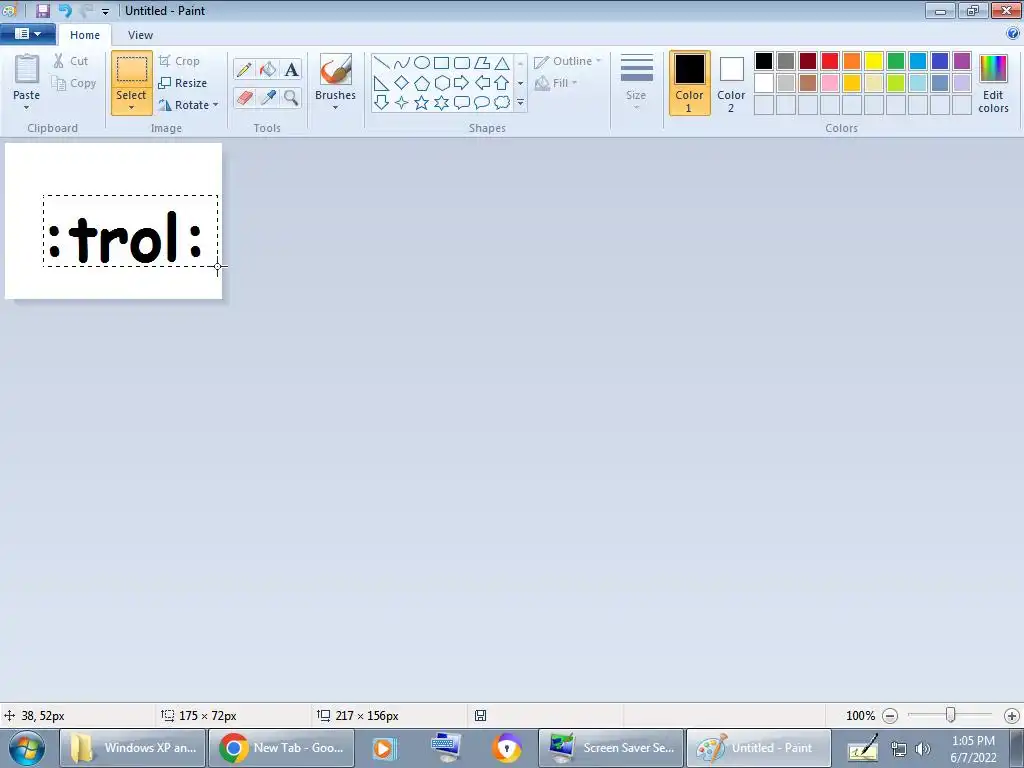
Task: Choose the Down arrow shape
Action: pyautogui.click(x=382, y=103)
